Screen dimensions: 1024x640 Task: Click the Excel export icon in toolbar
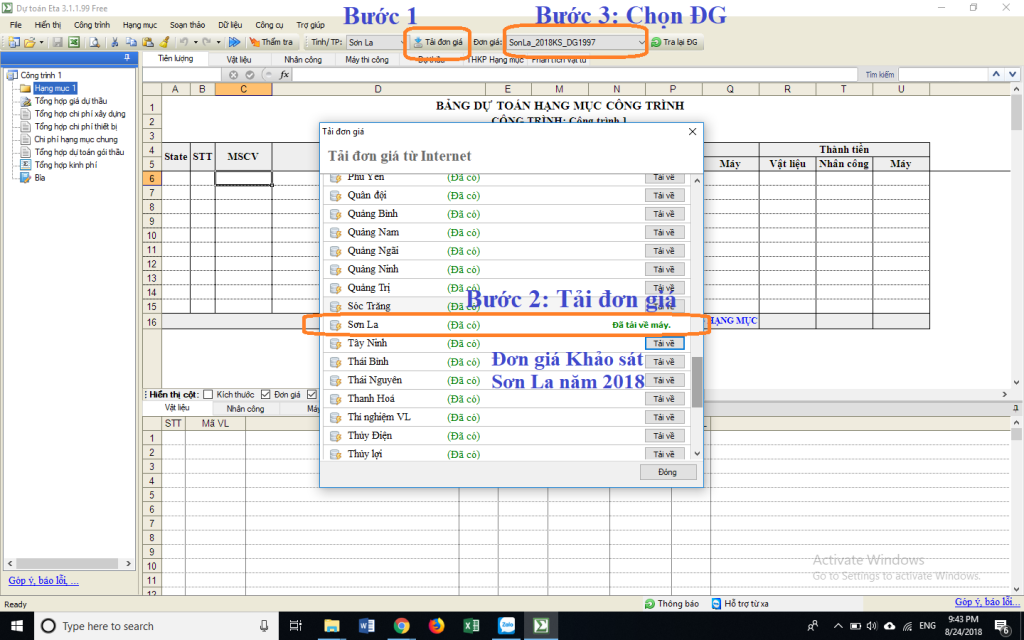point(74,42)
